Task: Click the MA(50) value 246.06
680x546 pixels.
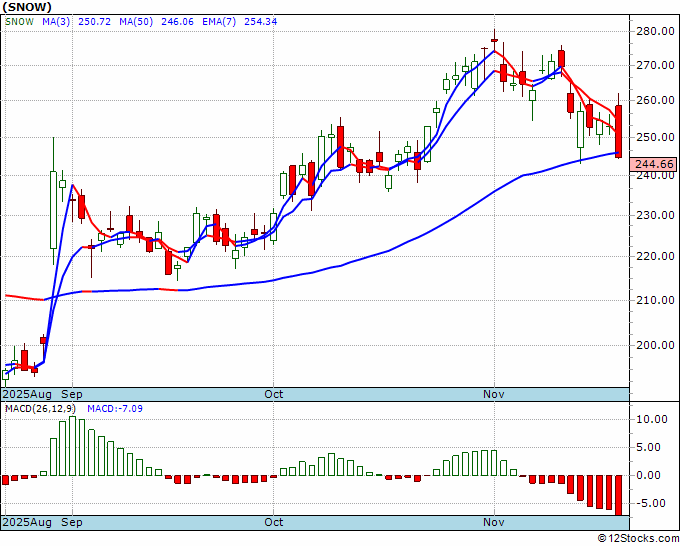Action: [177, 22]
